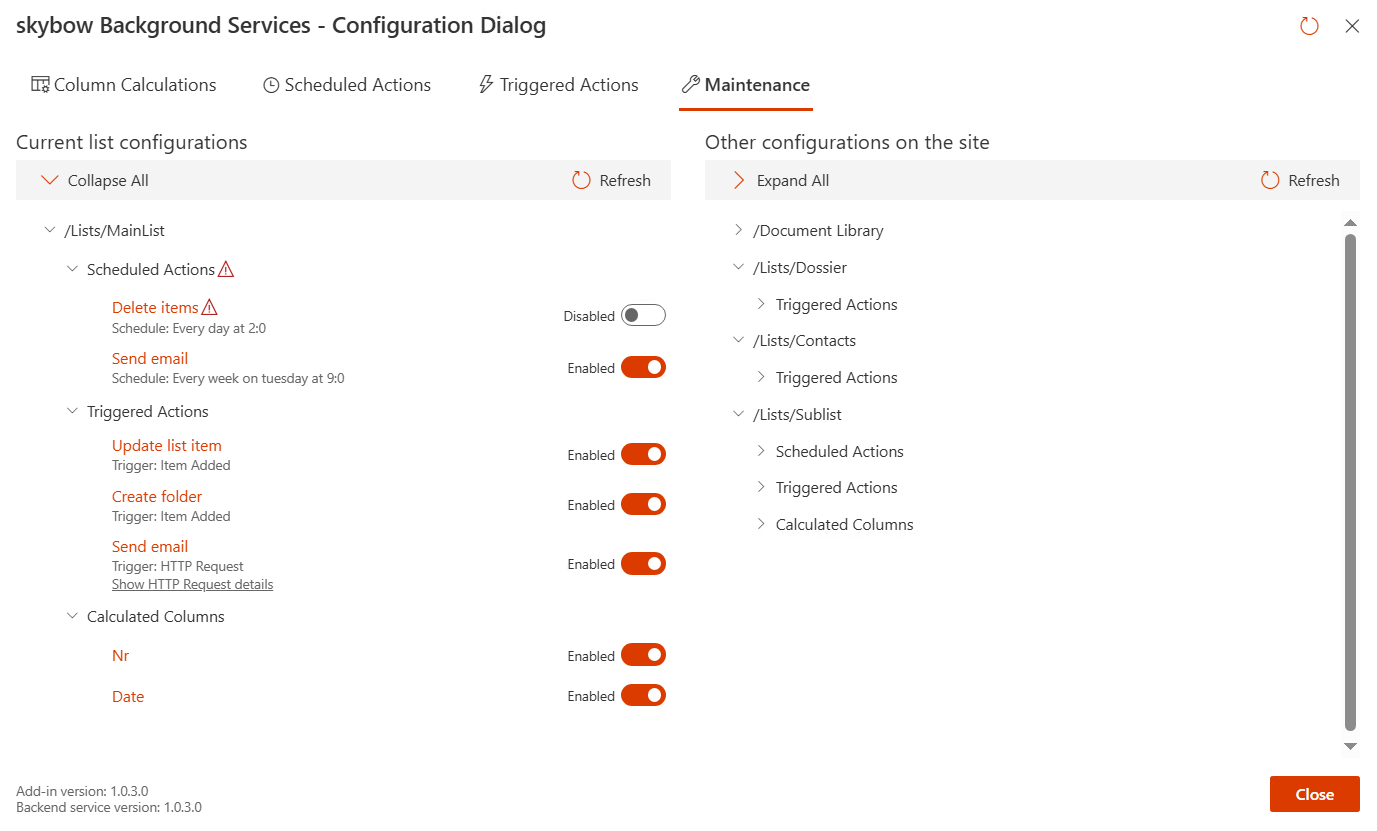Click the warning icon beside Delete items
Image resolution: width=1377 pixels, height=831 pixels.
pyautogui.click(x=209, y=308)
